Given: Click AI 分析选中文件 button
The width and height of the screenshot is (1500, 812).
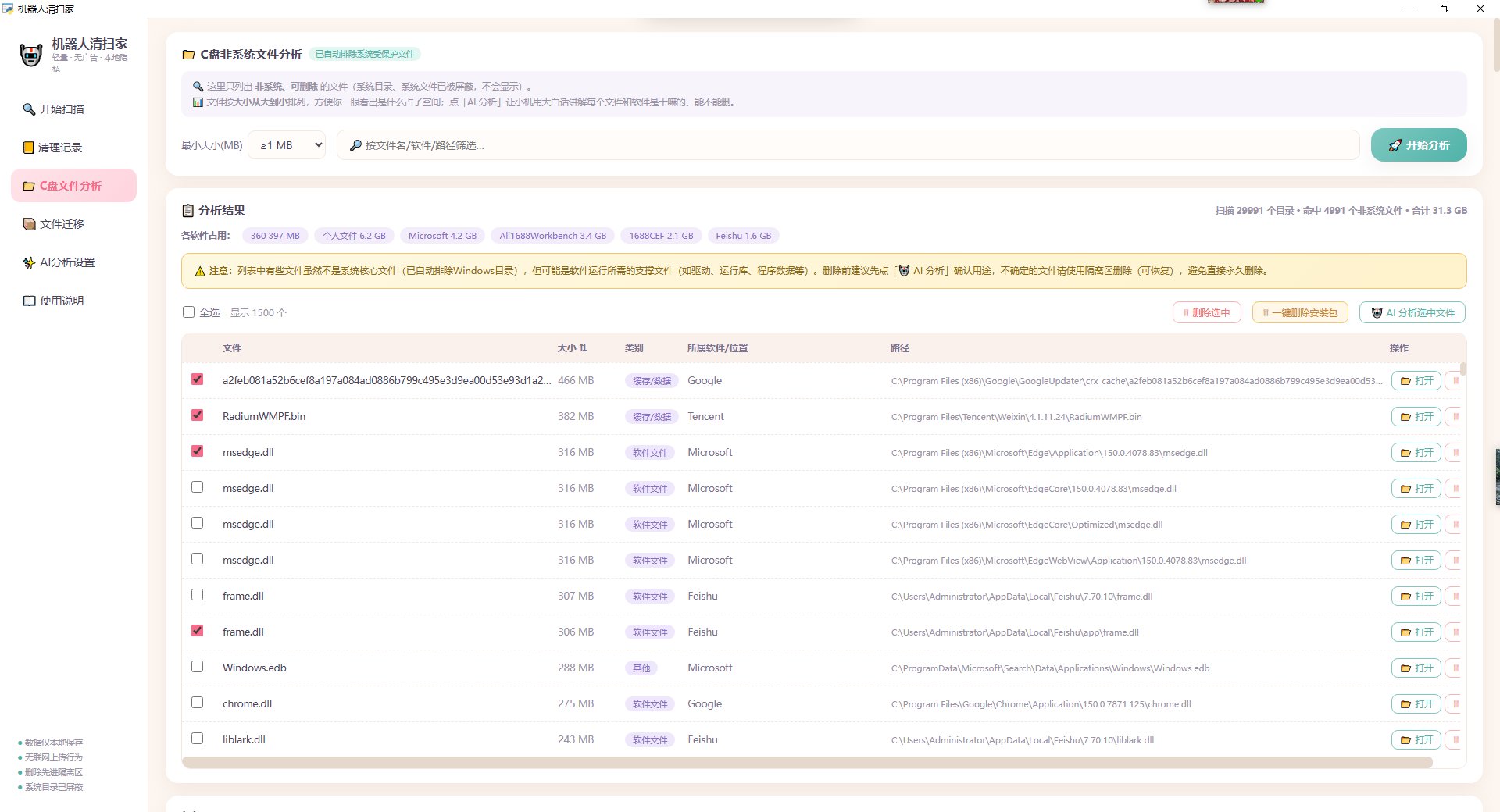Looking at the screenshot, I should pos(1412,312).
